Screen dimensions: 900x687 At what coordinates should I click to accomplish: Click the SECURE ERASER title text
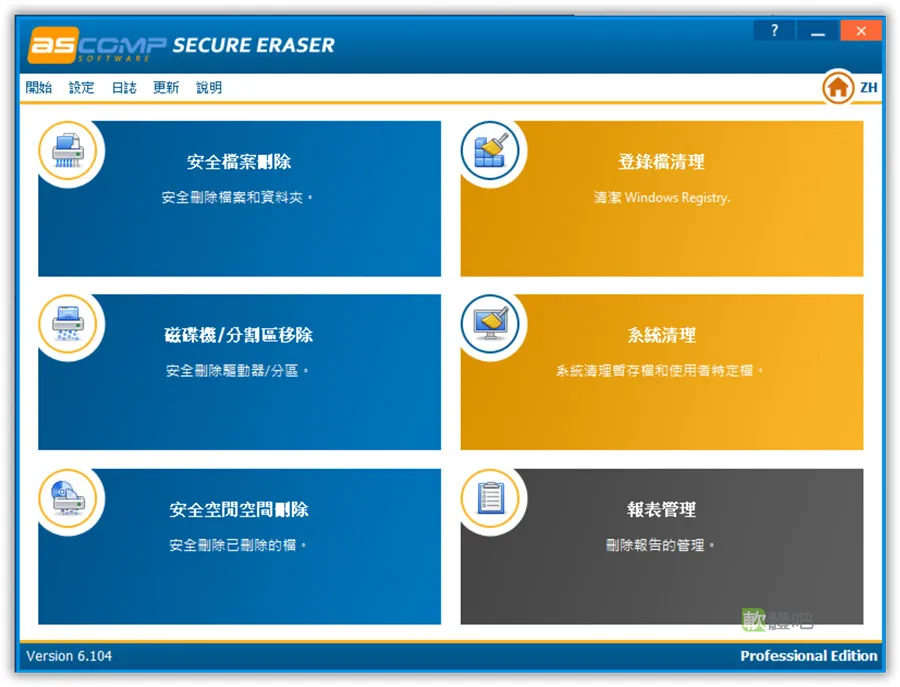(253, 45)
